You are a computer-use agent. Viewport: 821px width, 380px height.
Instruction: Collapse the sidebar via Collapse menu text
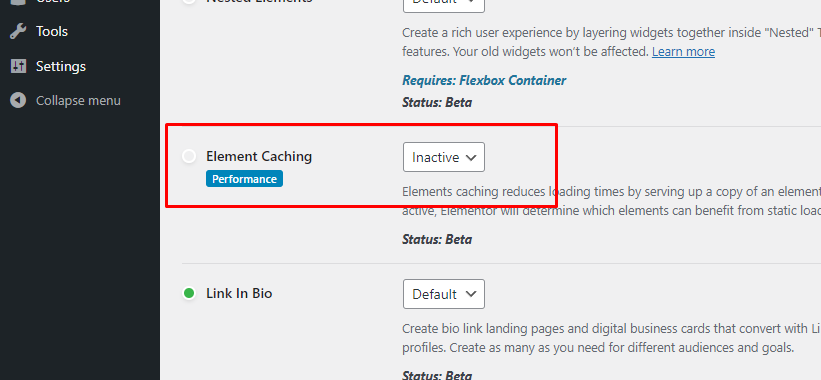click(x=78, y=100)
